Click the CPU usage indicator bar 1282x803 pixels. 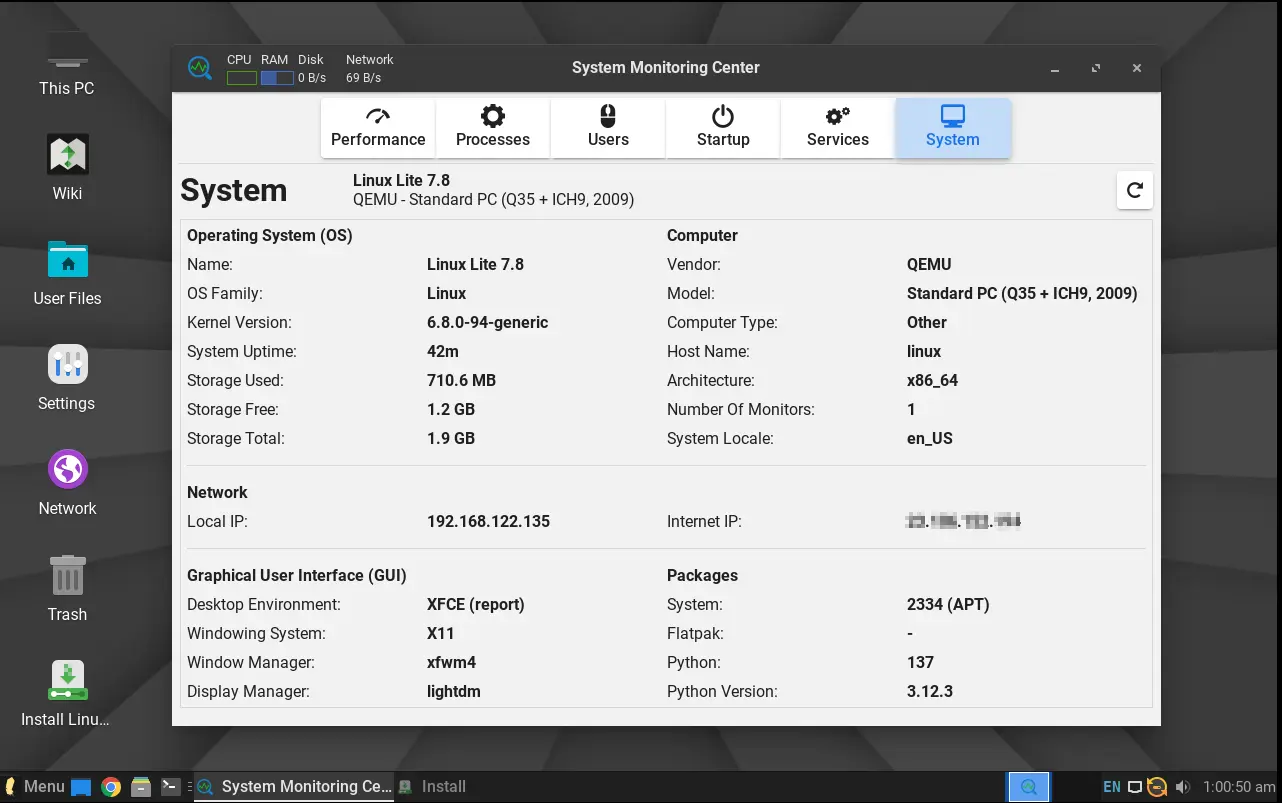[x=241, y=78]
